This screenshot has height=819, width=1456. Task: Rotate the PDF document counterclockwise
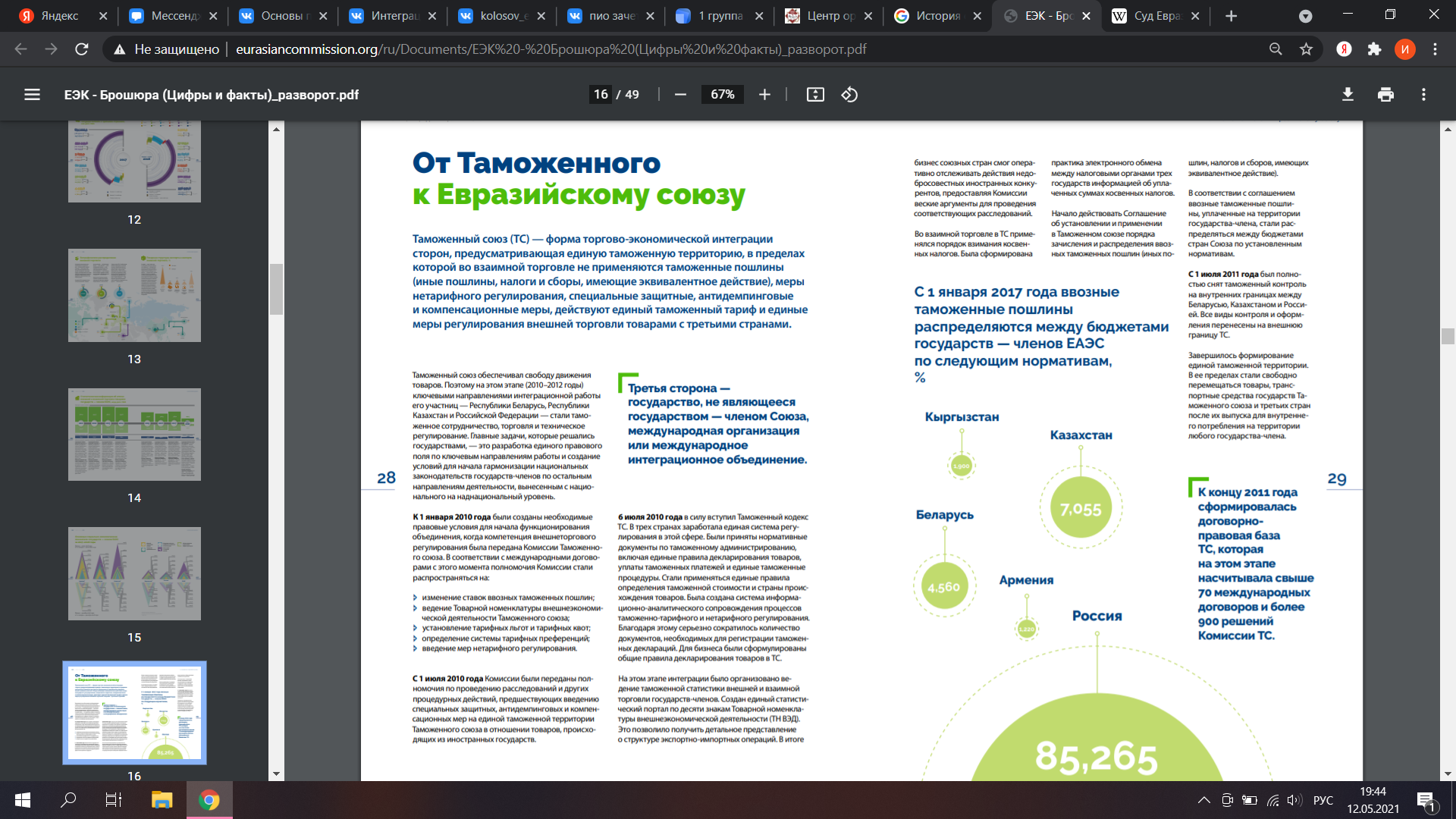click(849, 95)
